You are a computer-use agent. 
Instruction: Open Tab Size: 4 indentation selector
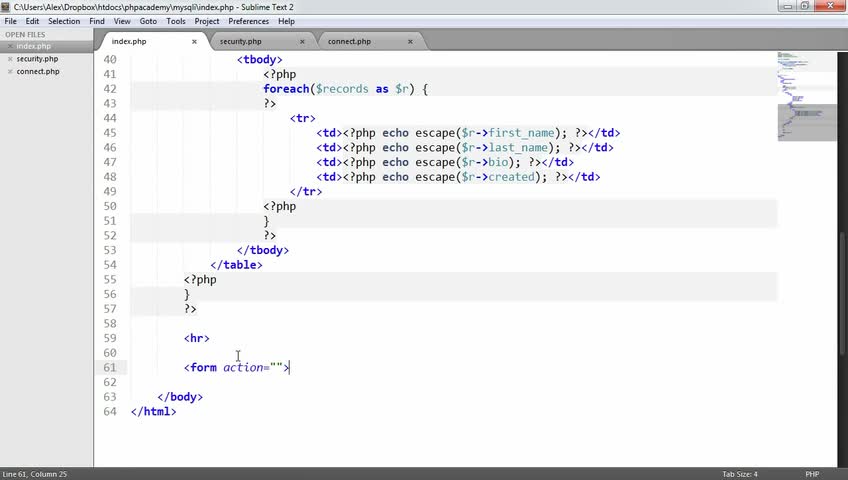[740, 474]
